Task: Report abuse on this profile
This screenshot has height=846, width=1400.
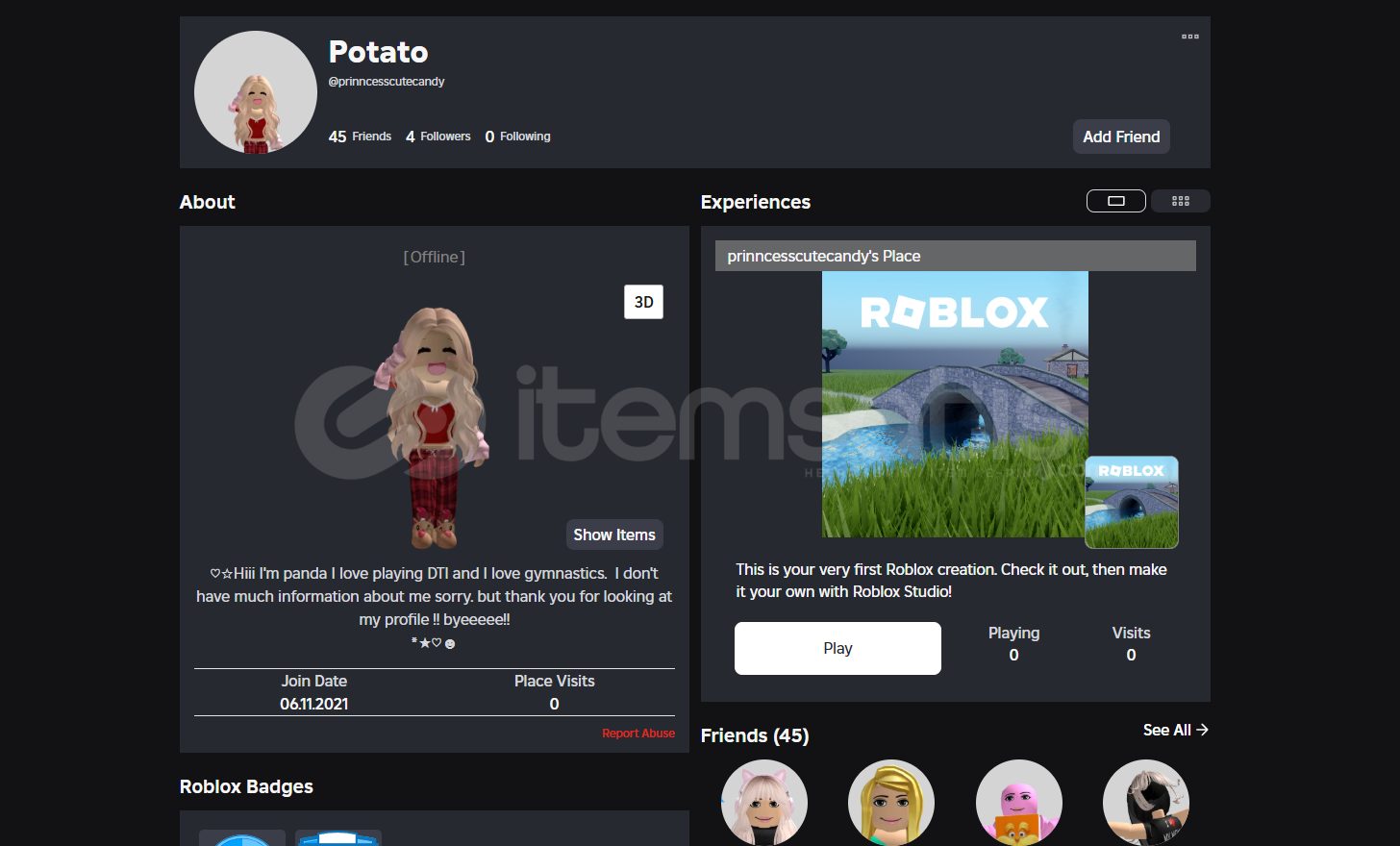Action: (x=638, y=734)
